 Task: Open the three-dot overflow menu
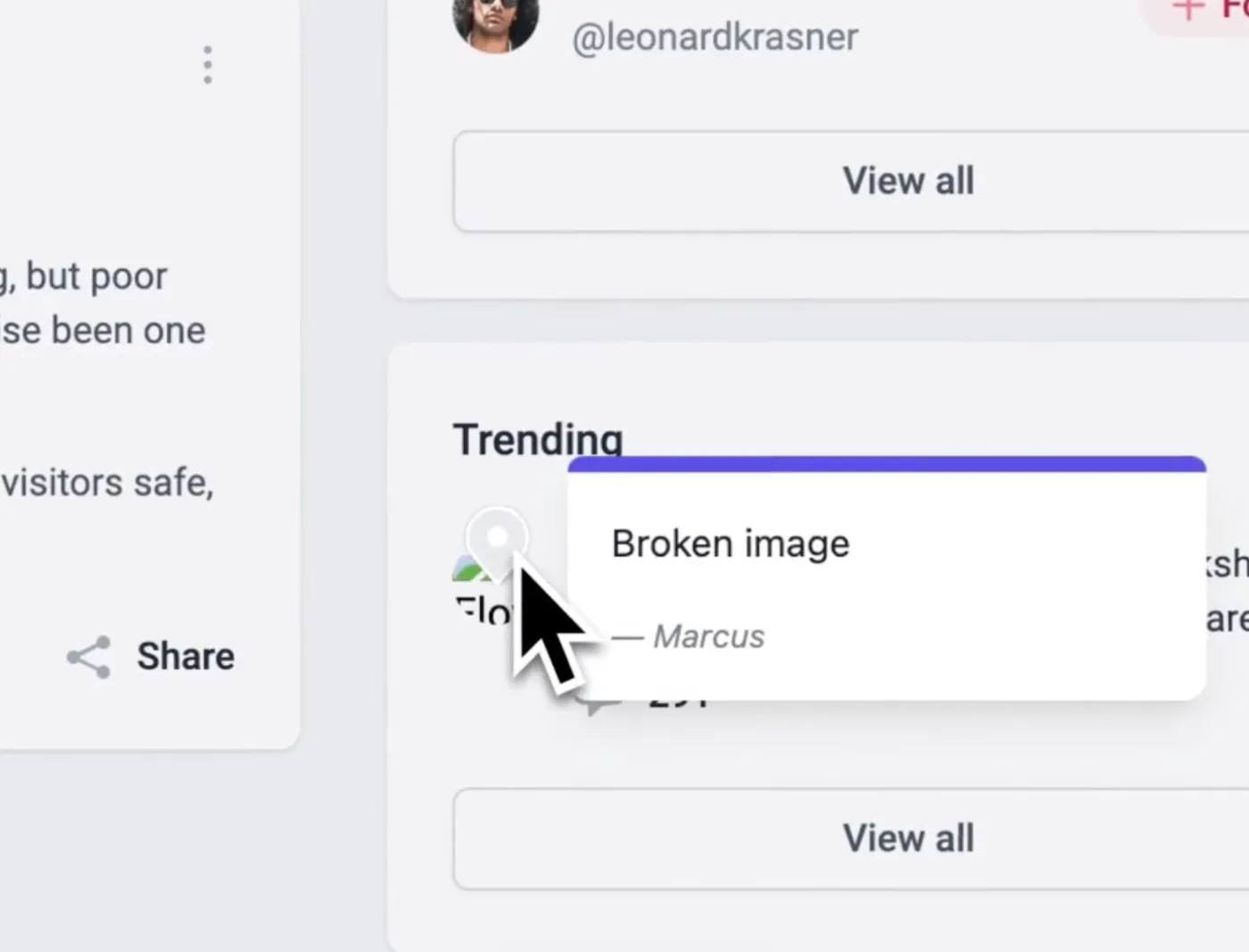pyautogui.click(x=207, y=64)
